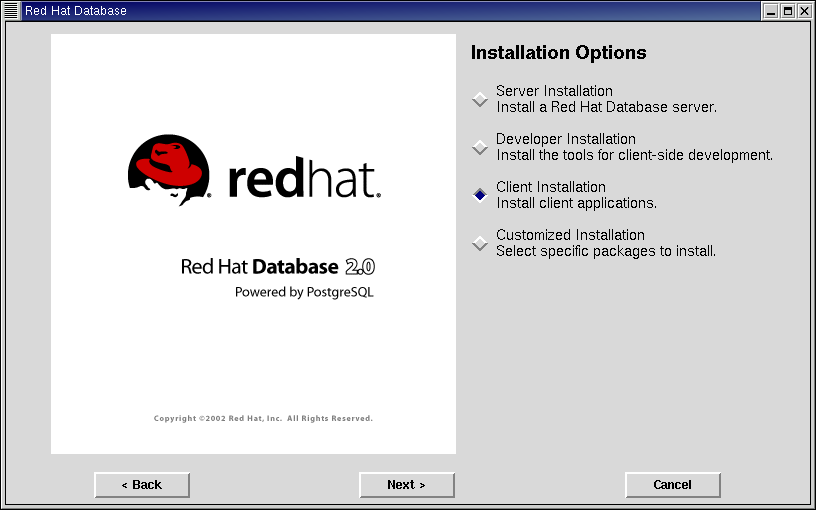Click the Red Hat logo image
Image resolution: width=816 pixels, height=510 pixels.
tap(254, 170)
